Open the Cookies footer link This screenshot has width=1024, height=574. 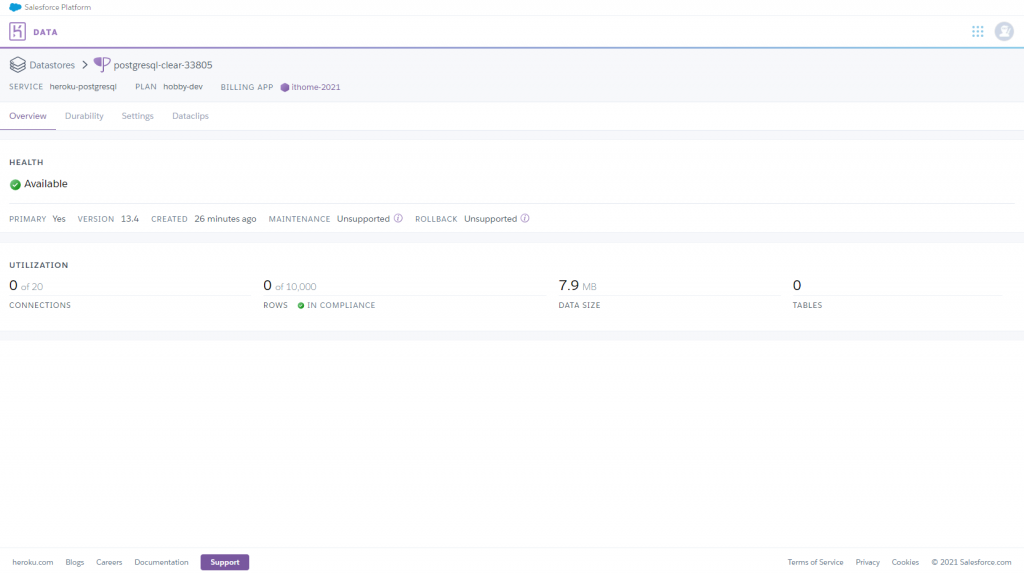(905, 562)
